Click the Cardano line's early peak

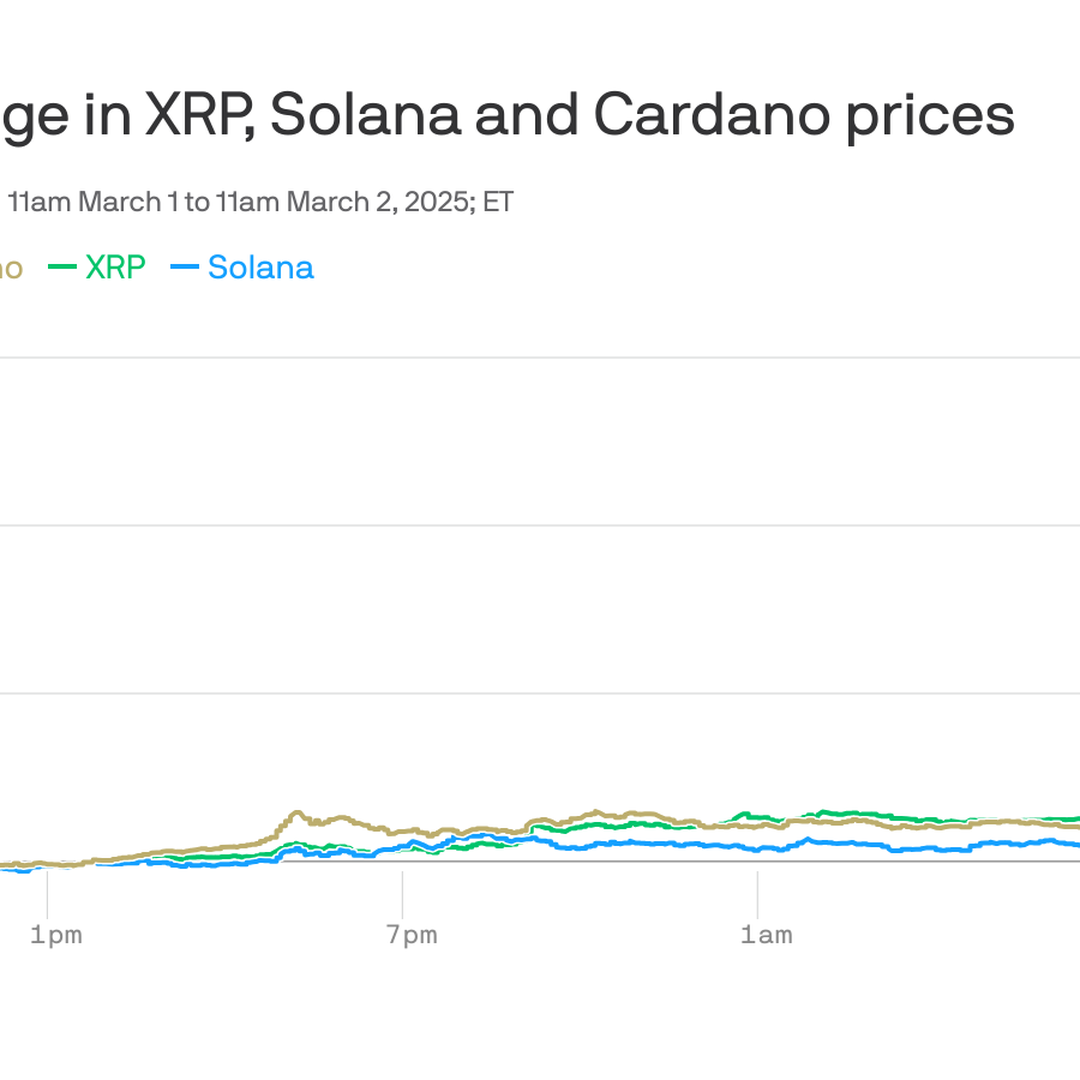(x=296, y=813)
